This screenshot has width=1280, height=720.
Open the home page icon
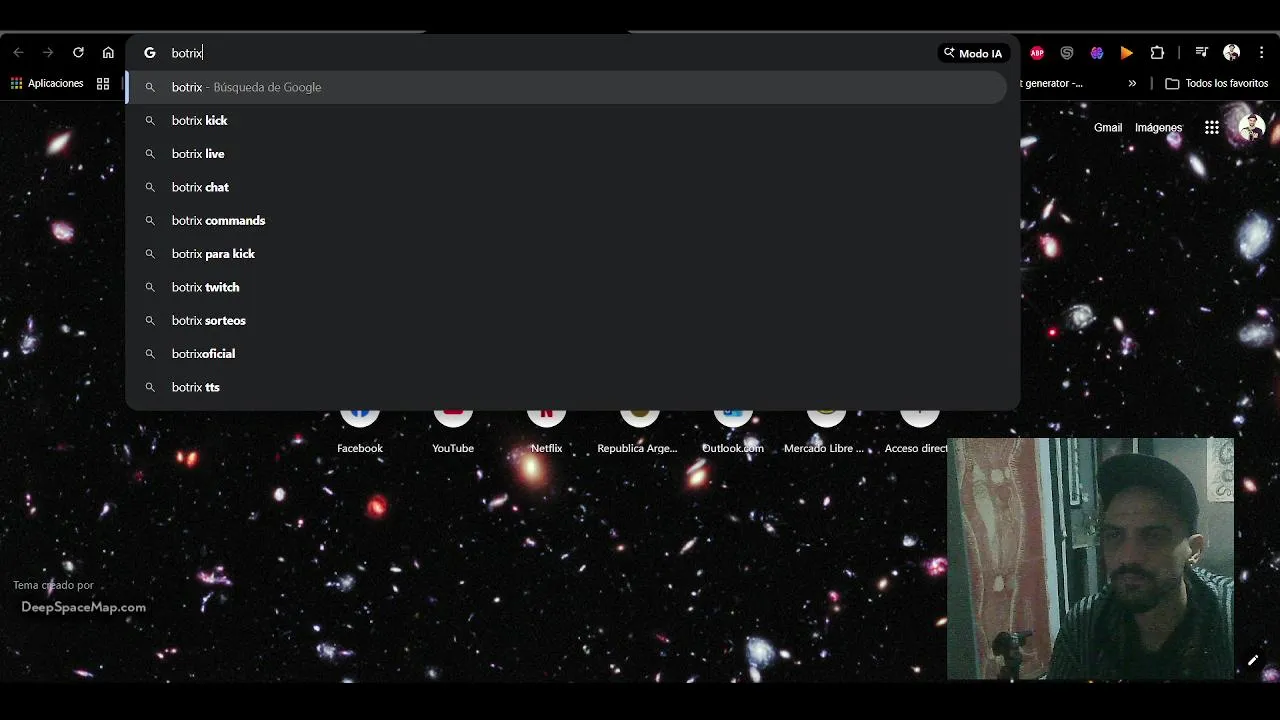108,53
